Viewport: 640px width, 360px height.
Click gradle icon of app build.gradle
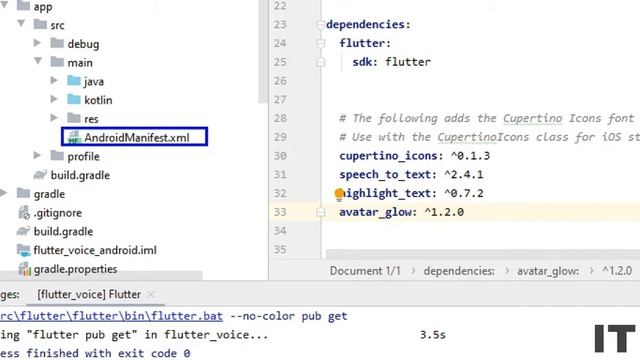pos(40,175)
